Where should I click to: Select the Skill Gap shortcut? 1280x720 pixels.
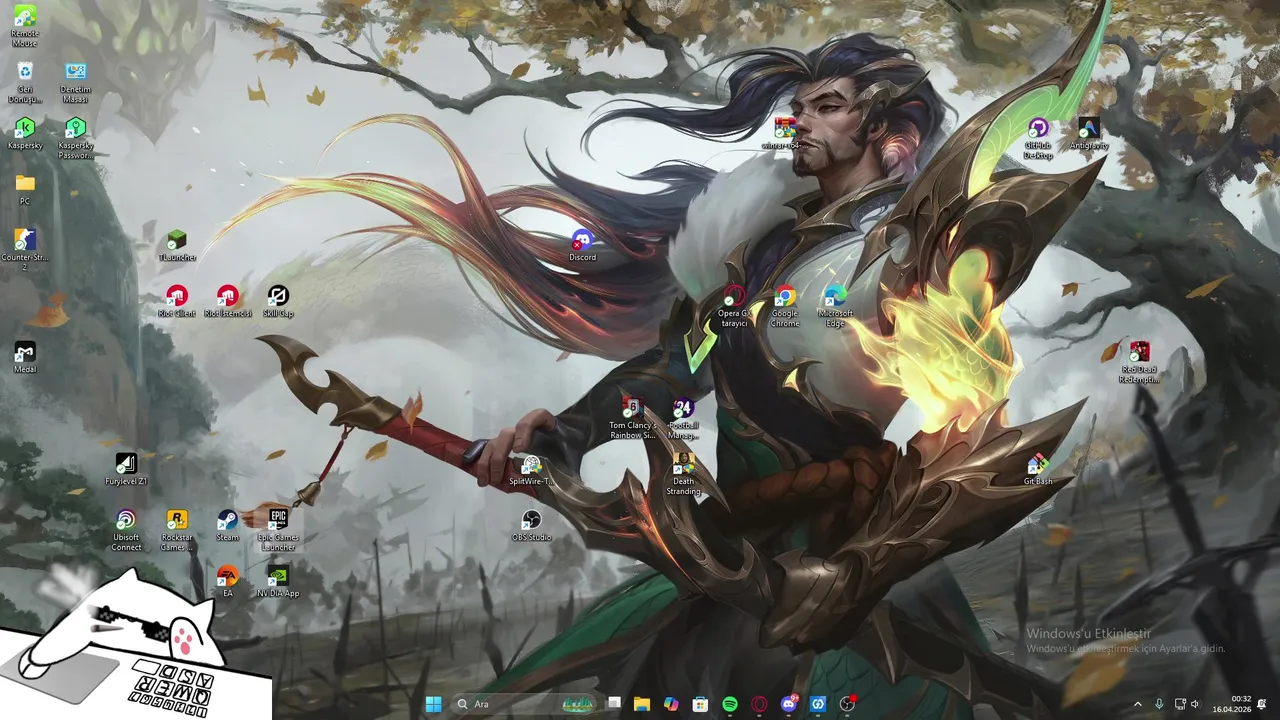(278, 301)
